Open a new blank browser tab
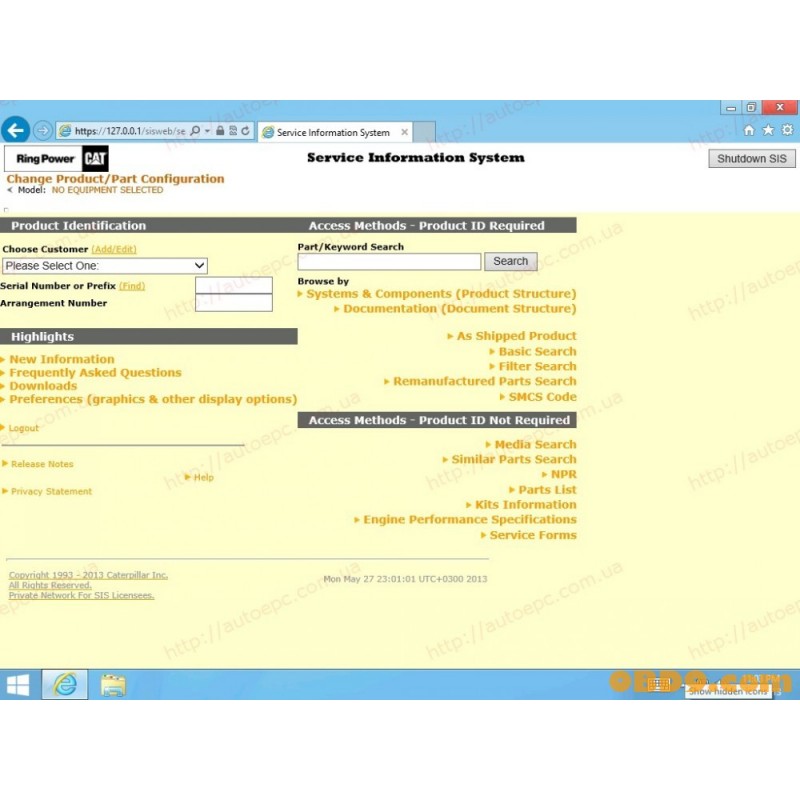This screenshot has height=800, width=800. [x=424, y=132]
